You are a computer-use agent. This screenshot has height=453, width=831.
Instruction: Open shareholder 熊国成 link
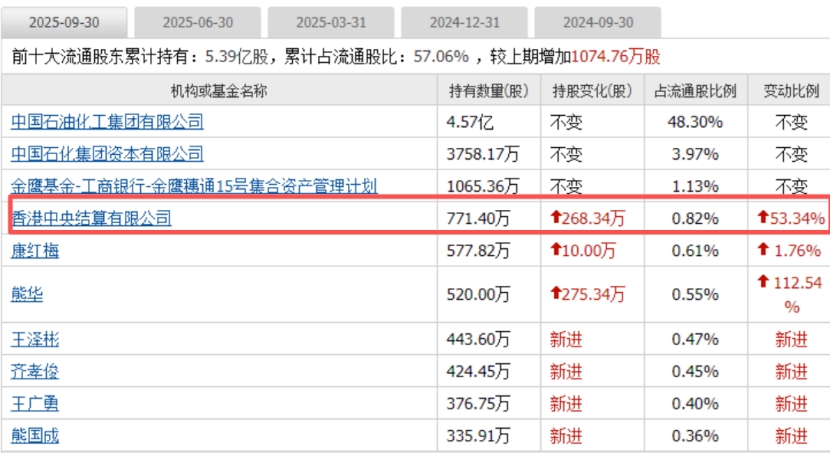[35, 436]
